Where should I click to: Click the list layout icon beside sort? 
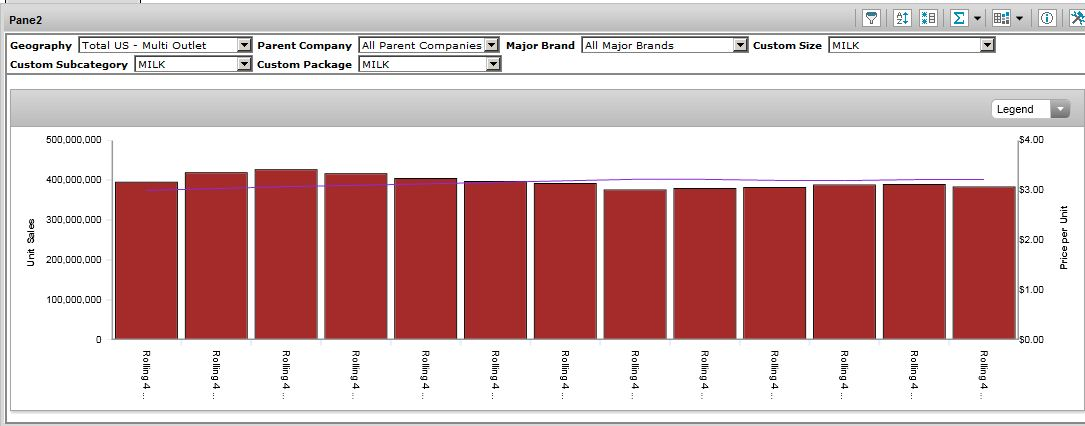927,18
